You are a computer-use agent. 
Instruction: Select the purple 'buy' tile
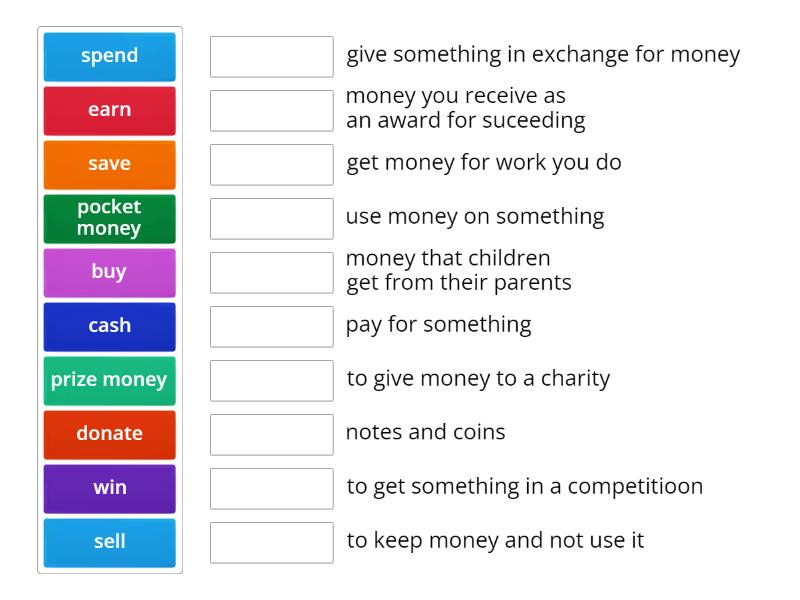point(109,273)
